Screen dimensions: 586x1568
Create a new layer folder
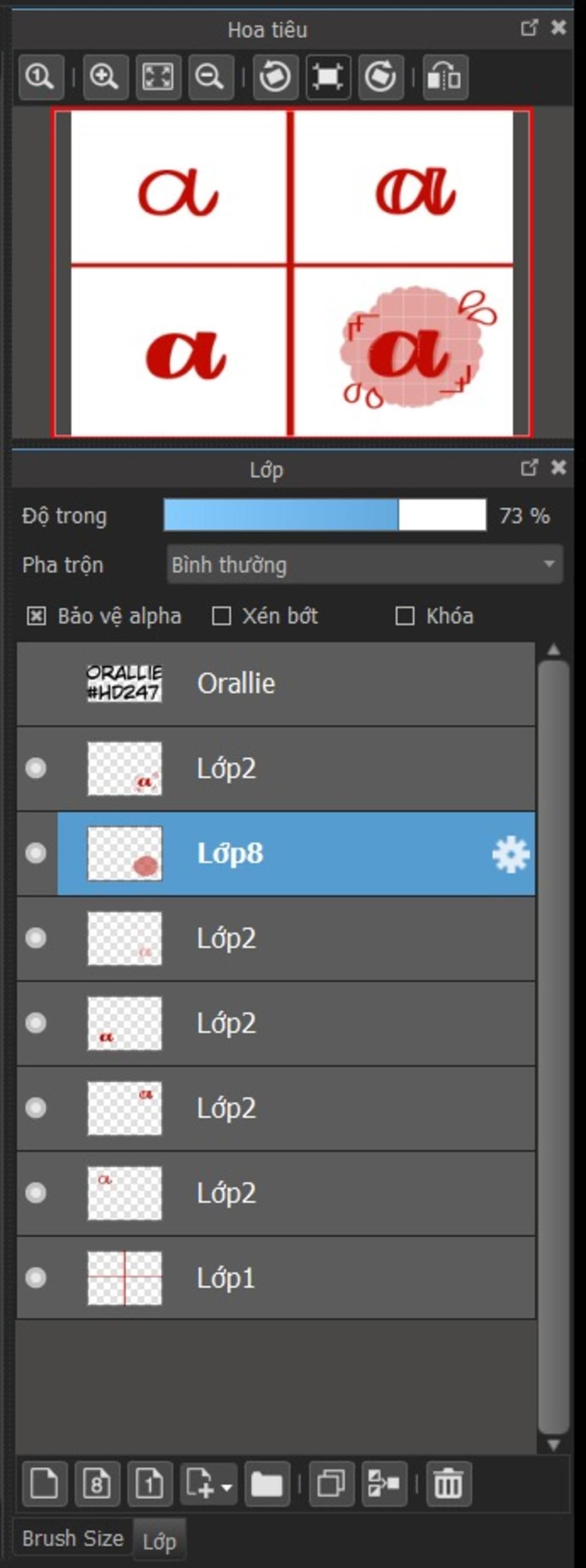pos(267,1483)
